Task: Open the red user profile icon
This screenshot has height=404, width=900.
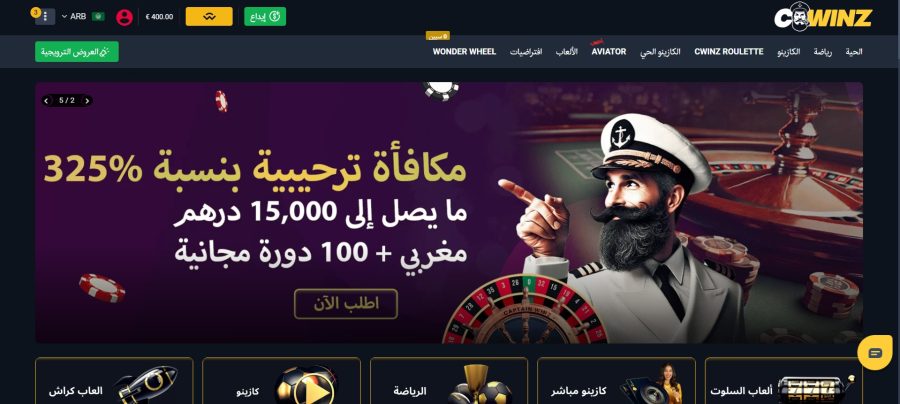Action: 124,17
